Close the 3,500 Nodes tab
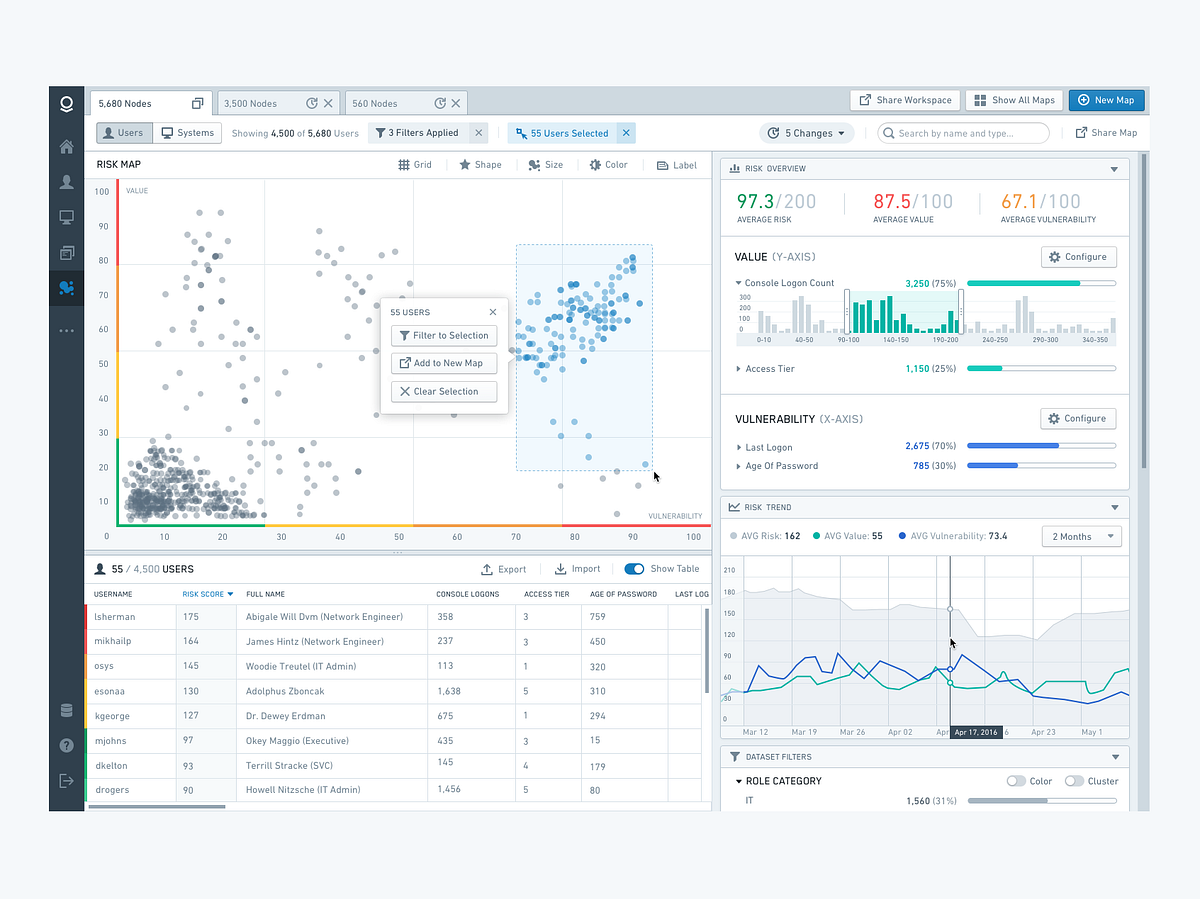Viewport: 1200px width, 899px height. pos(328,103)
